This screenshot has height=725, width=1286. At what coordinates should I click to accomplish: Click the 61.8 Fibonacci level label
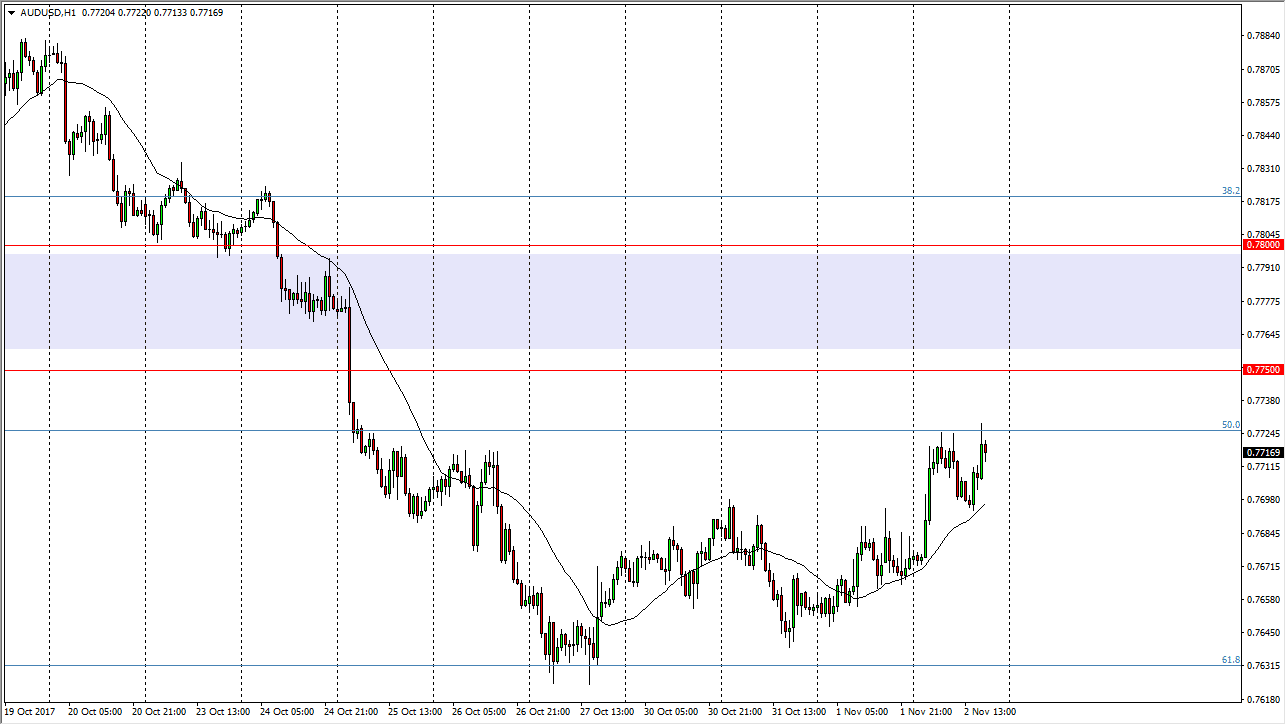(1230, 660)
